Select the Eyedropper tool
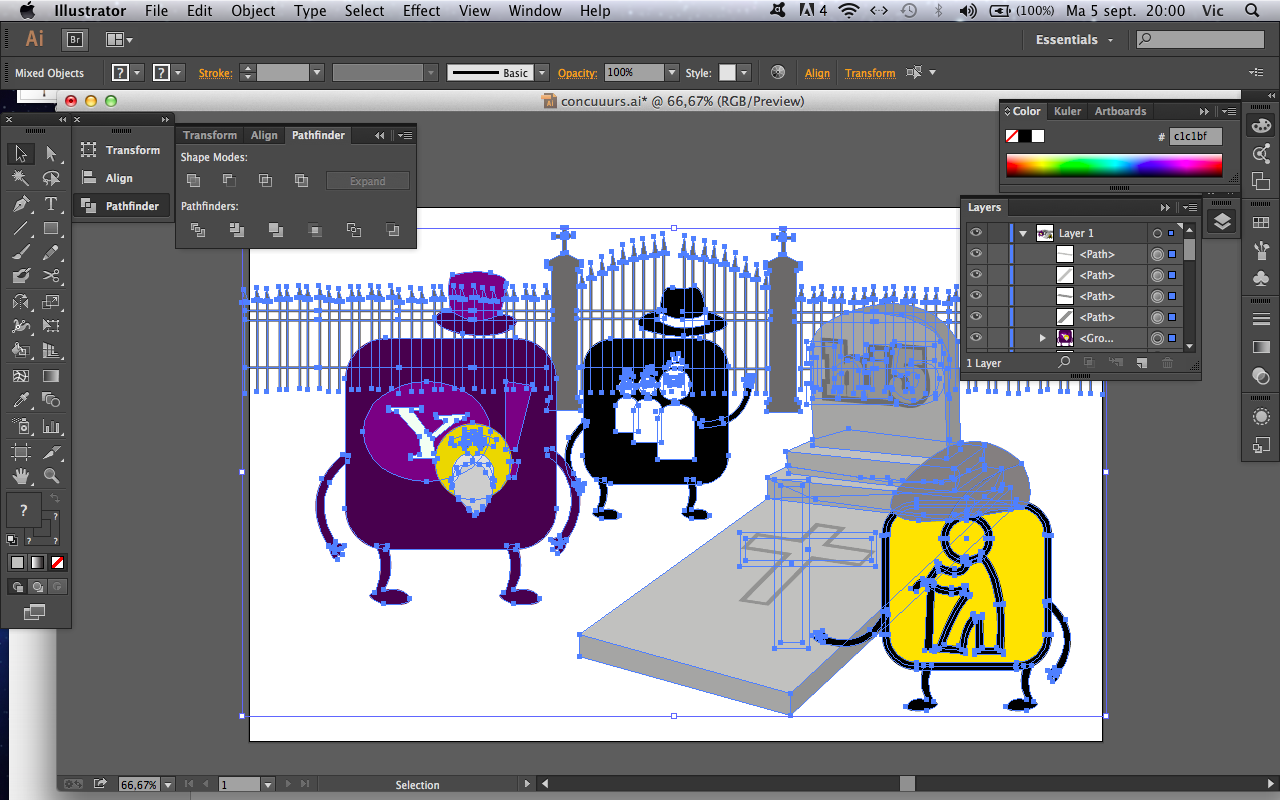This screenshot has width=1280, height=800. coord(20,401)
